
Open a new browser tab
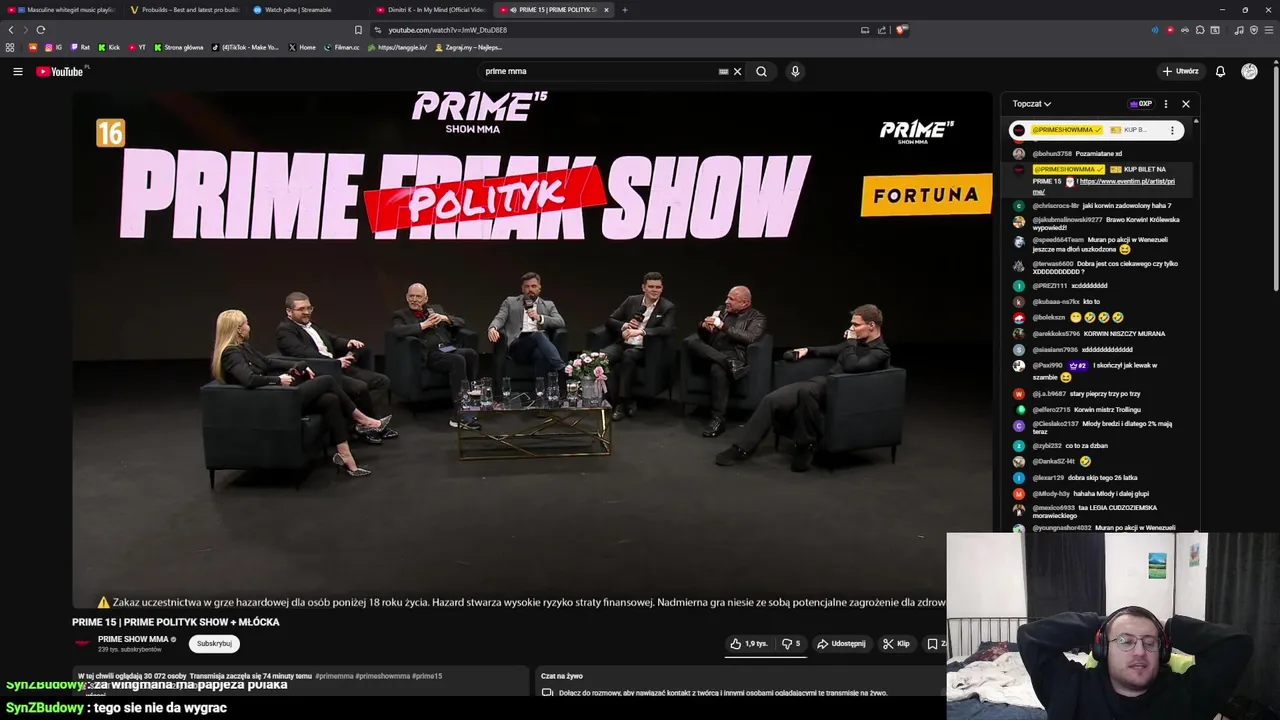click(x=625, y=10)
